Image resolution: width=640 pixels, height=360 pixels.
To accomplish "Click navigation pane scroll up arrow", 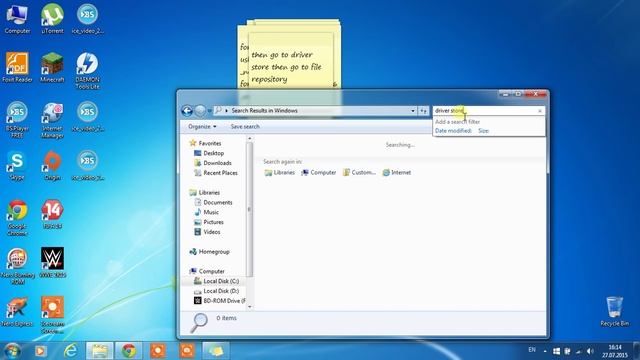I will pos(249,139).
